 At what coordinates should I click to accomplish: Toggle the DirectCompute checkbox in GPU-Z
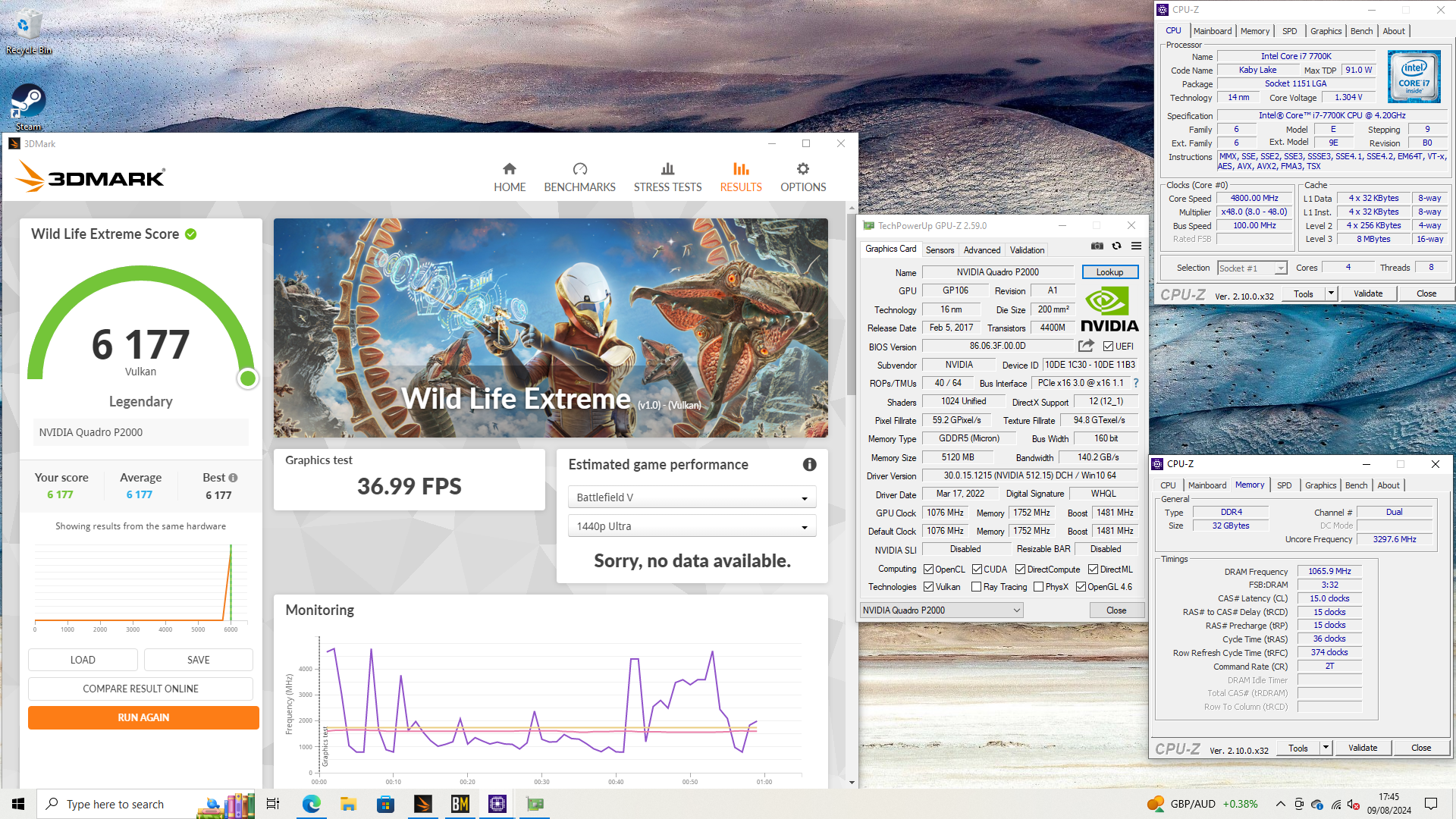pos(1020,570)
